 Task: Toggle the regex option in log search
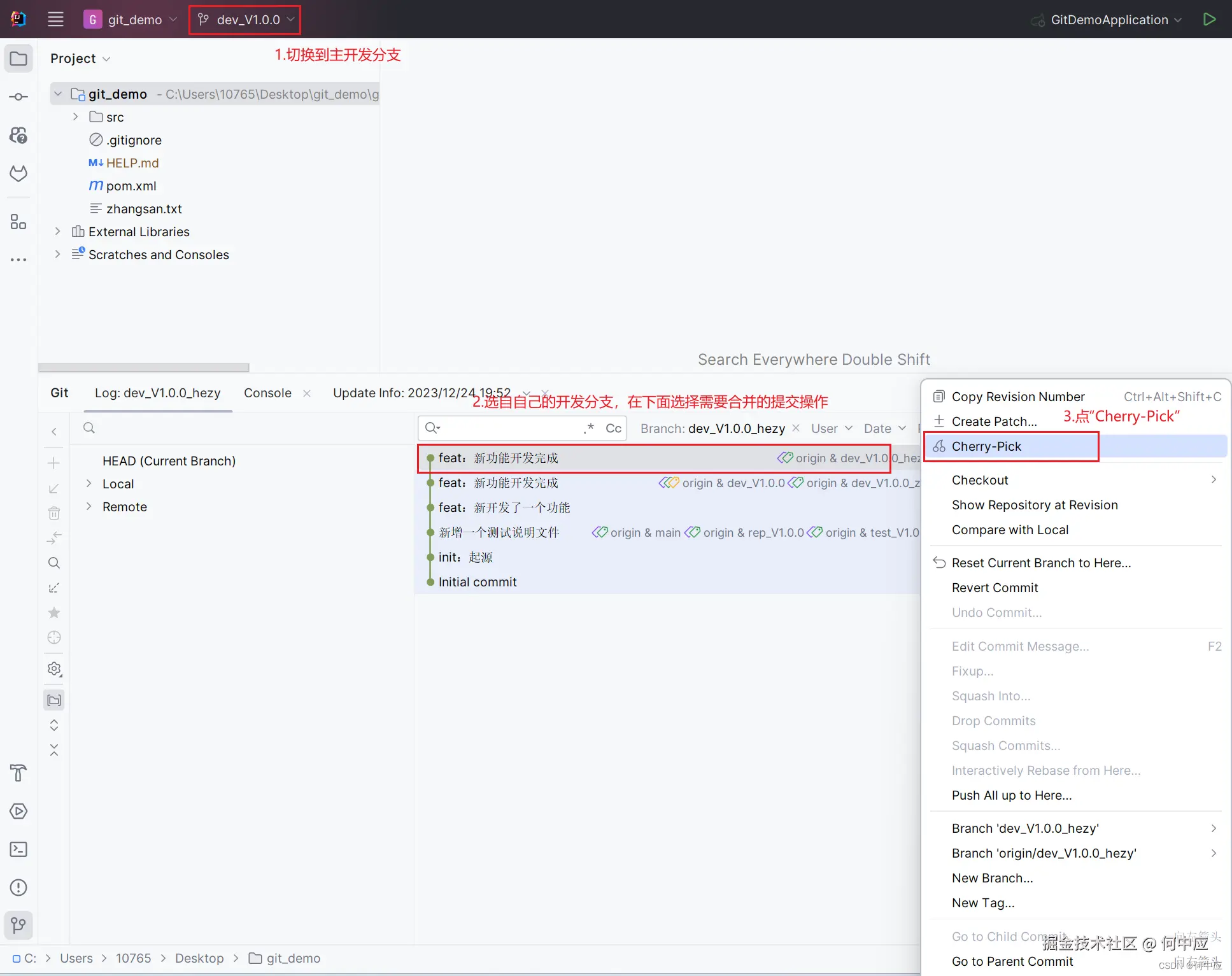[589, 428]
